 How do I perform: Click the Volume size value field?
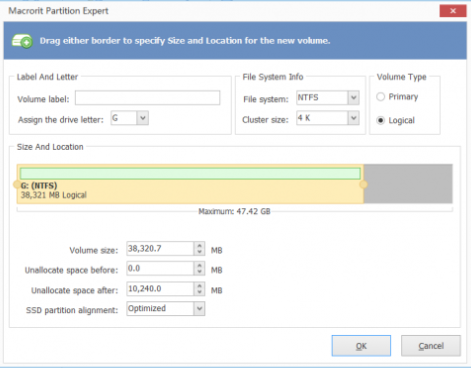(x=160, y=249)
